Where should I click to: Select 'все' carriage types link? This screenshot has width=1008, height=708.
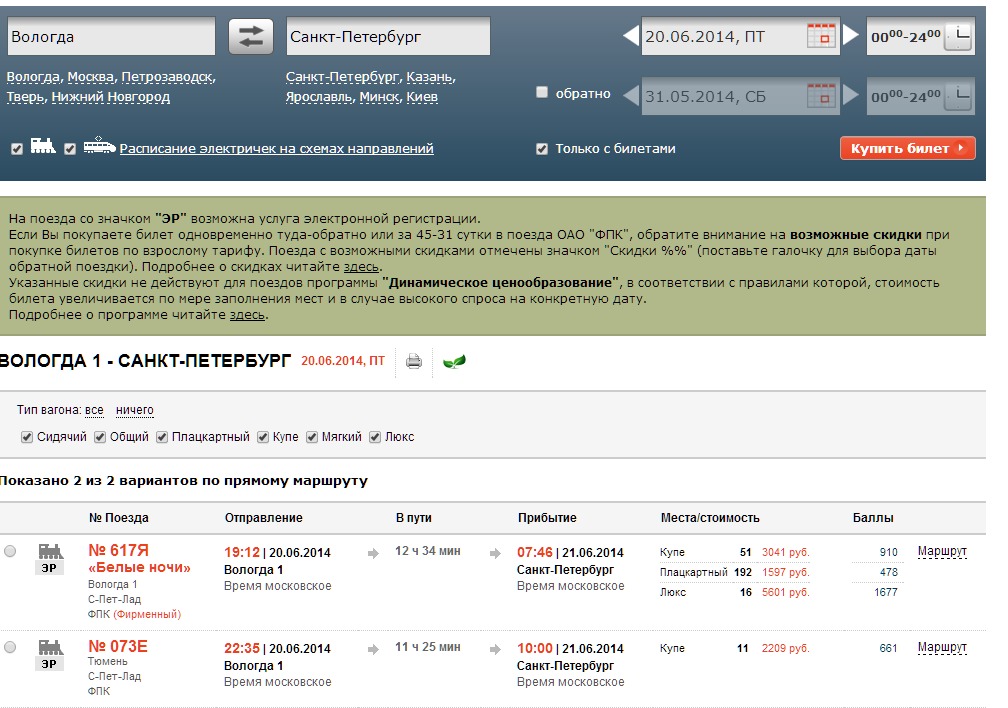tap(94, 410)
